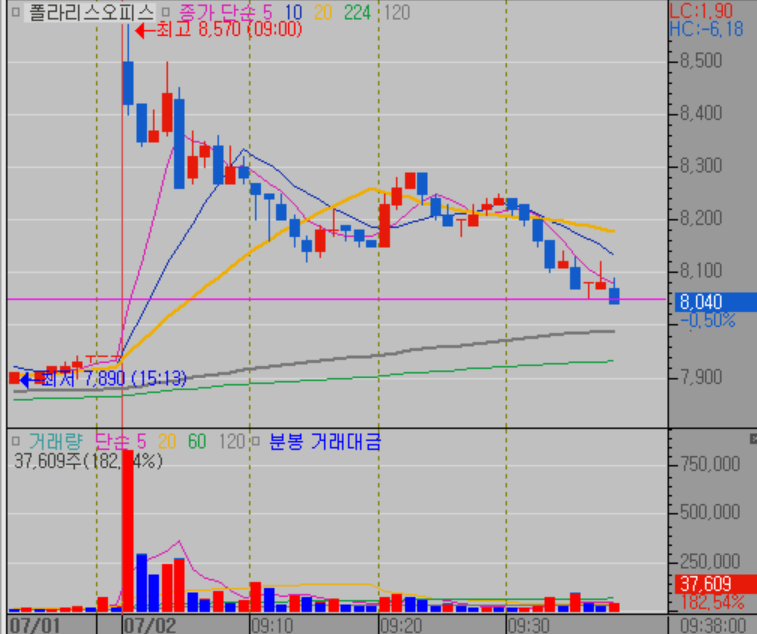
Task: Select the 60-period label in volume legend
Action: pos(197,441)
